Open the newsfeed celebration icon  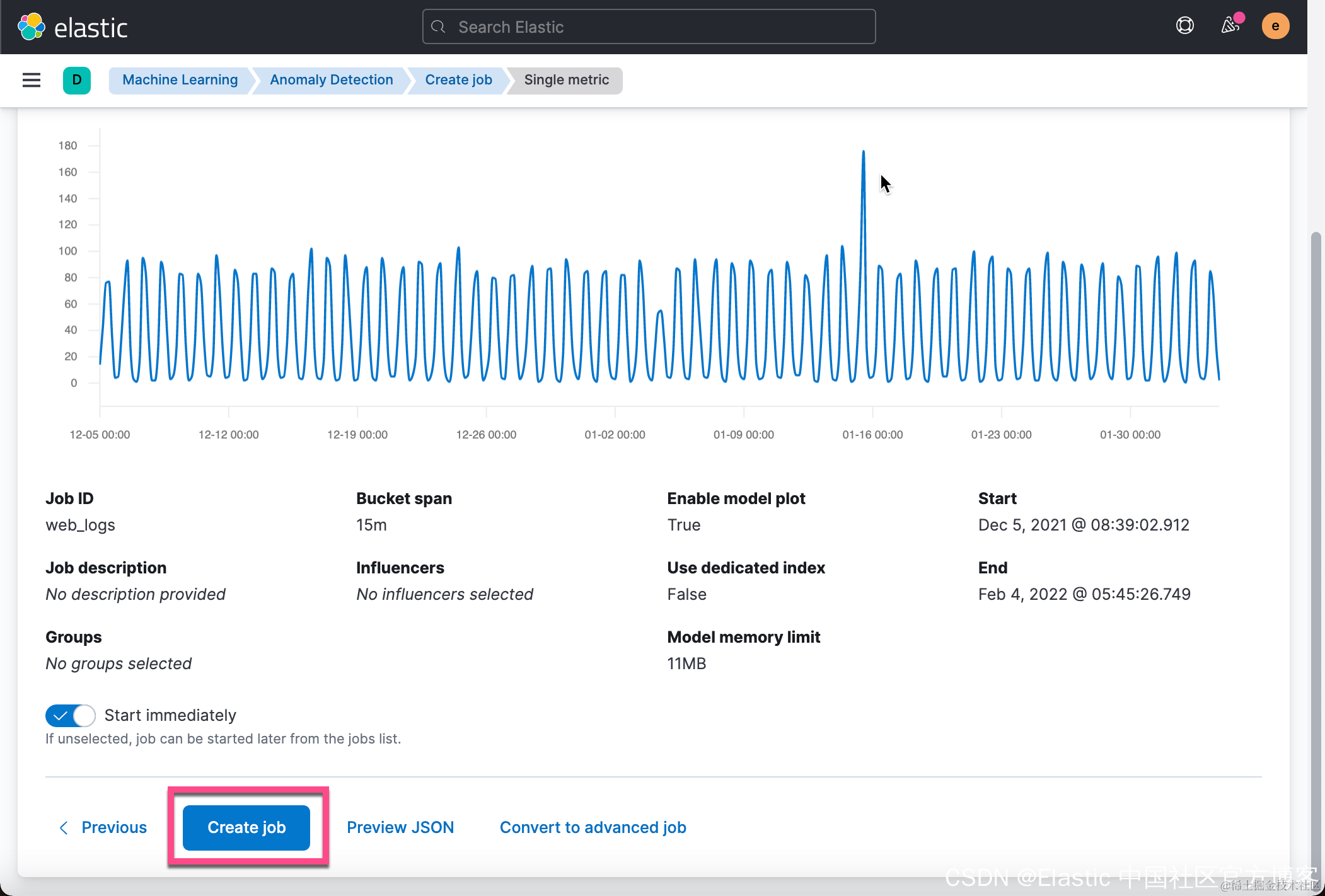coord(1230,26)
